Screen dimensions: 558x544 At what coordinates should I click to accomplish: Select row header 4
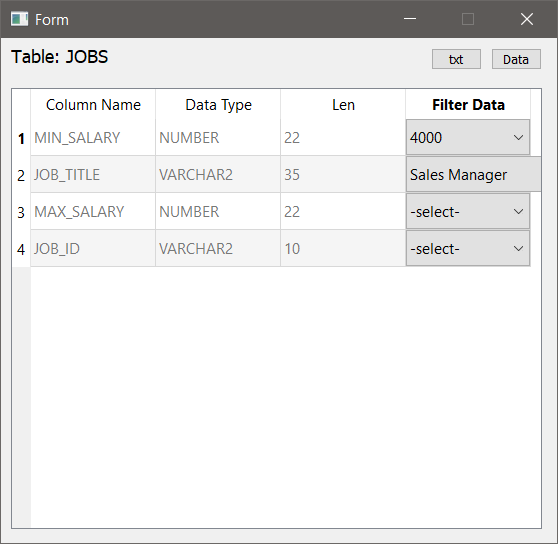(x=21, y=249)
